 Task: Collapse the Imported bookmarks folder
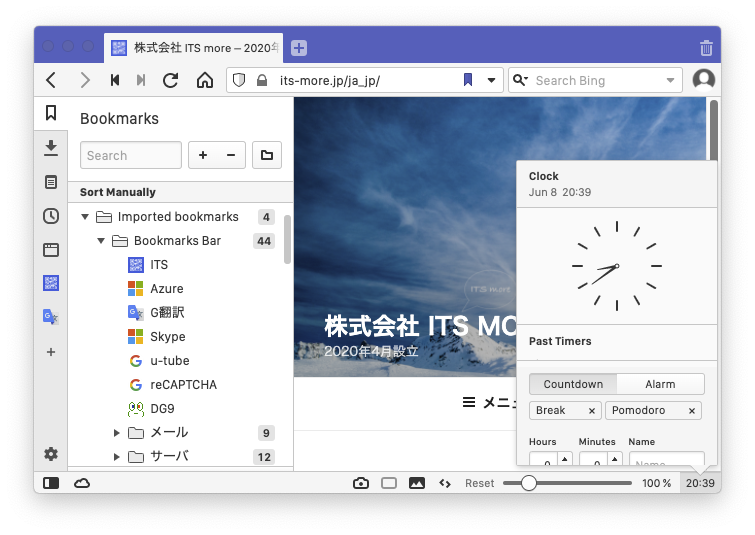click(85, 217)
